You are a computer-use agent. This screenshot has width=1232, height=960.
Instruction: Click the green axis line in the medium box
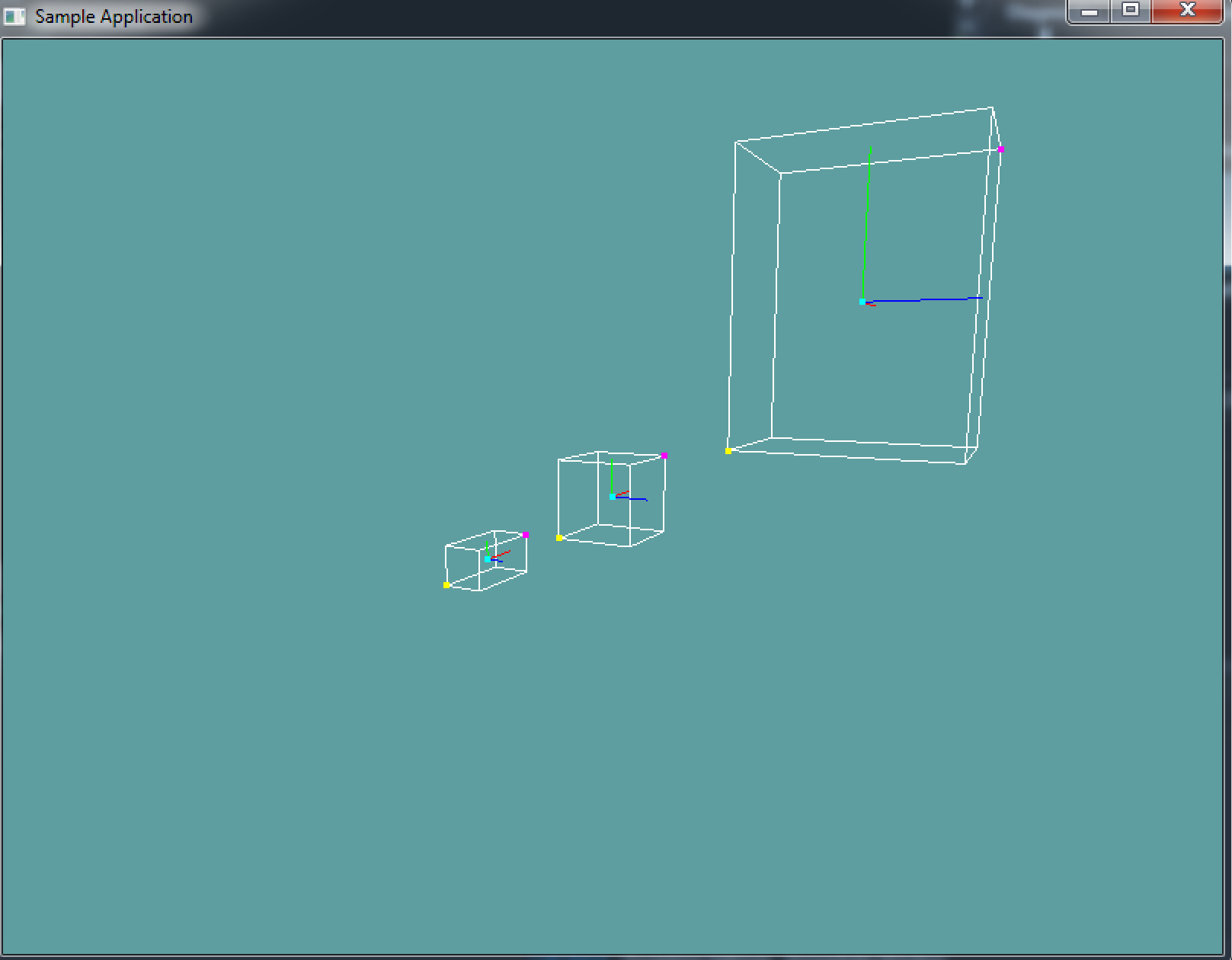tap(611, 476)
